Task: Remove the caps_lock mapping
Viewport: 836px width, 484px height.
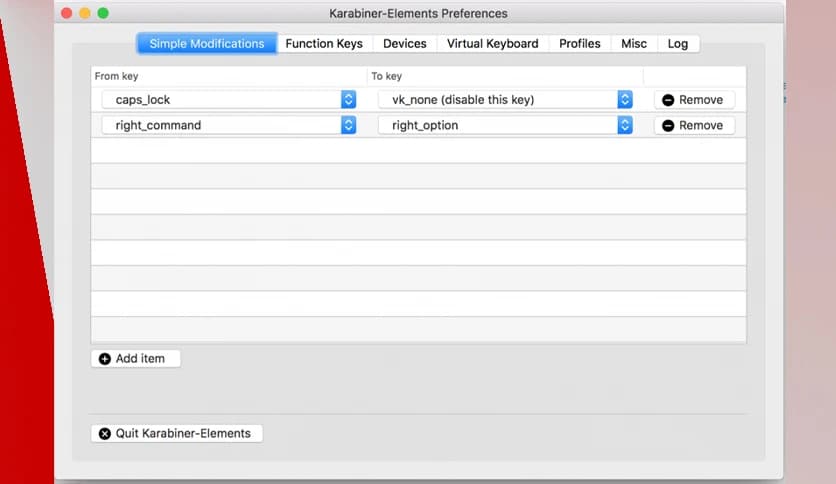Action: (694, 100)
